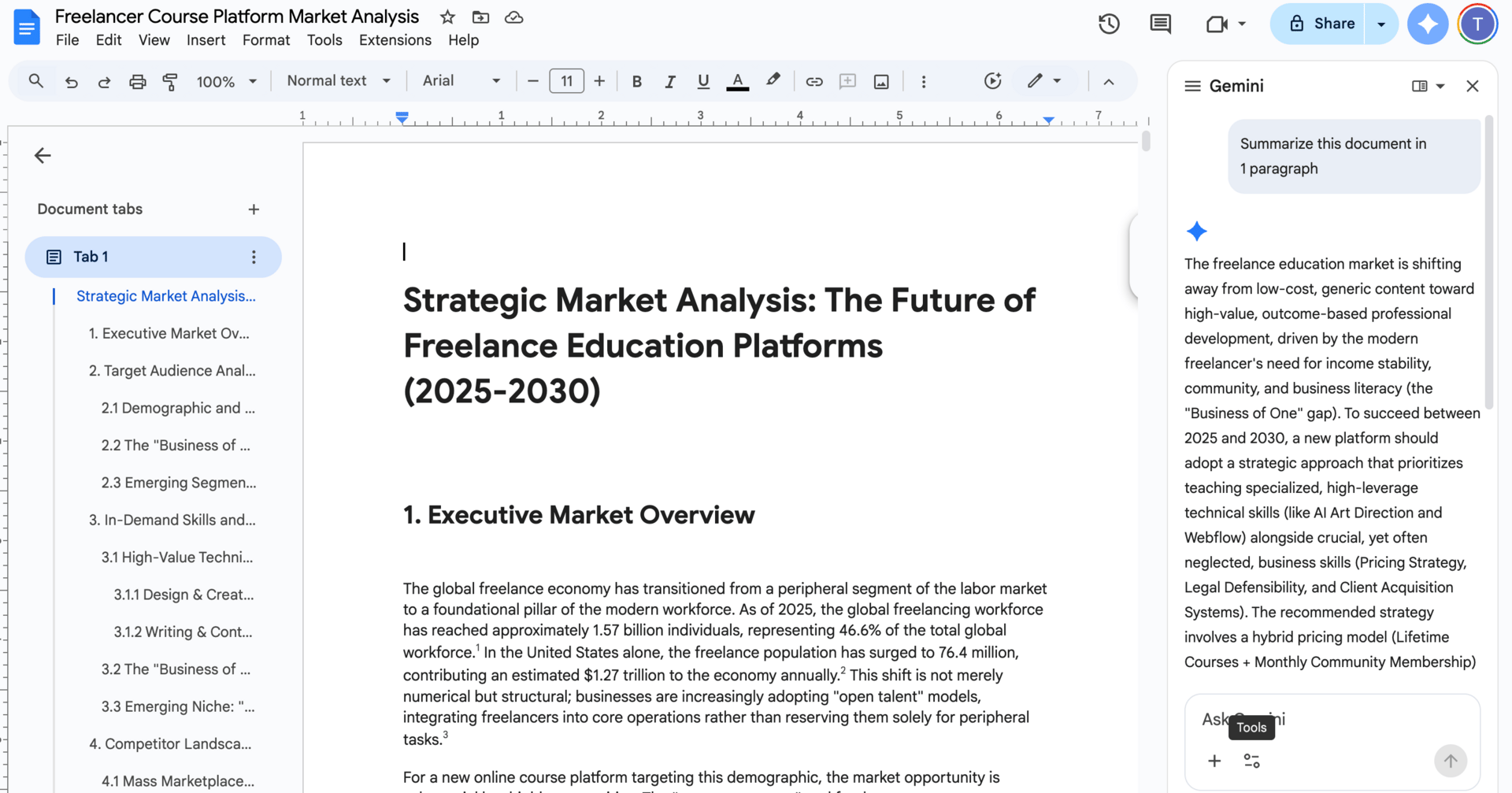Click the search menus magnifier icon
Screen dimensions: 1512x793
36,81
